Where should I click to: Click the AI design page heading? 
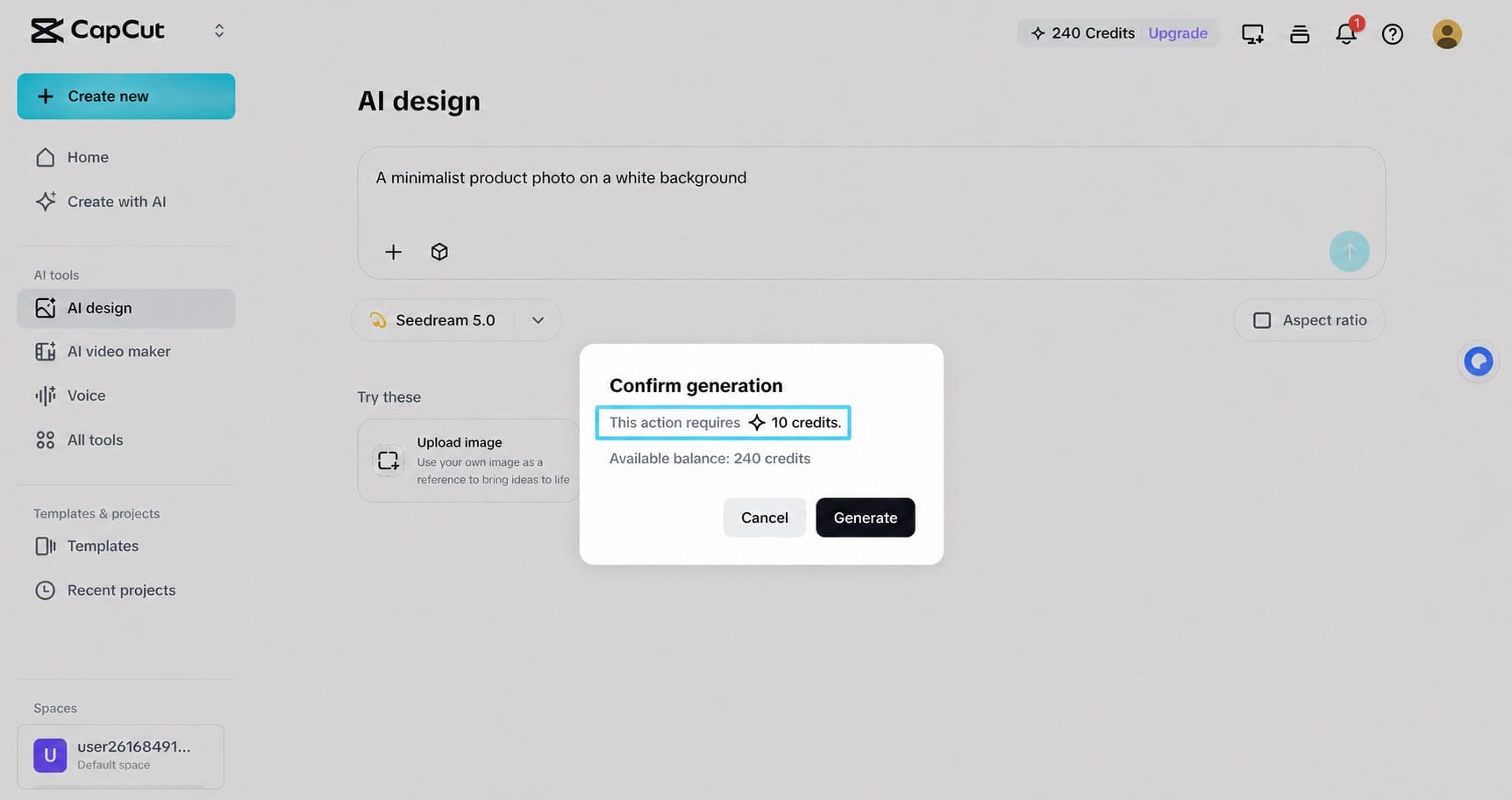(x=419, y=101)
